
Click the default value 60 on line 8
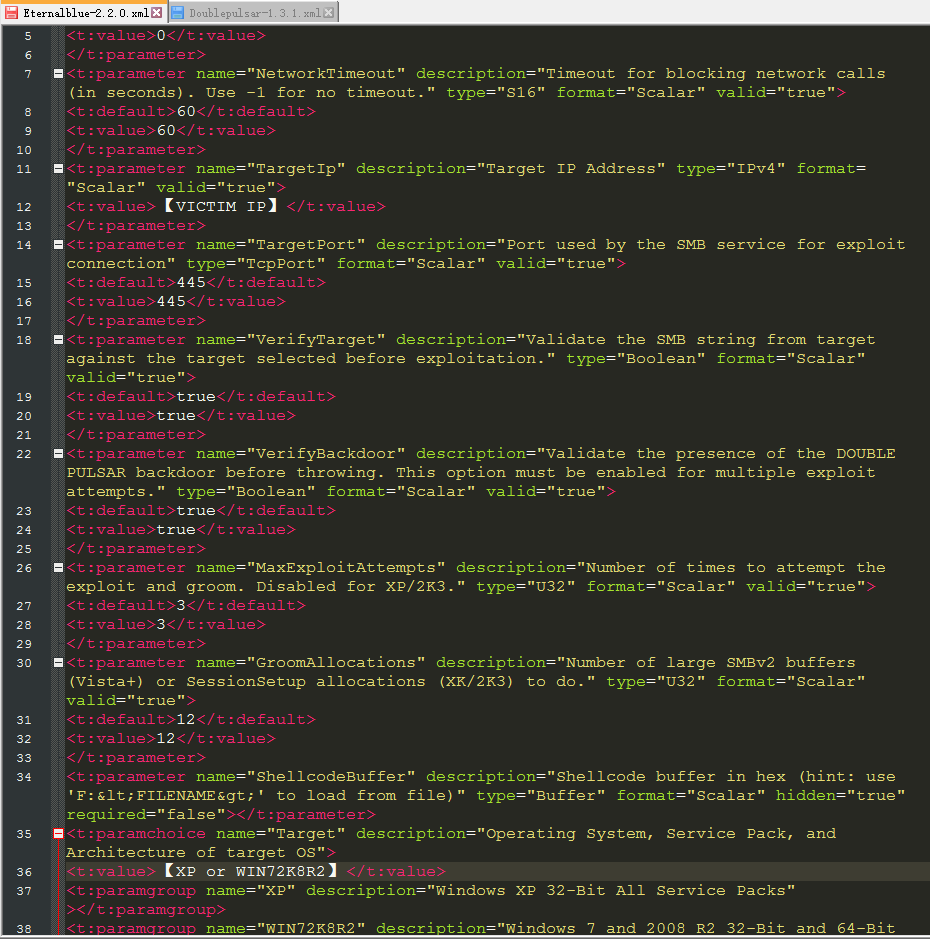(186, 111)
